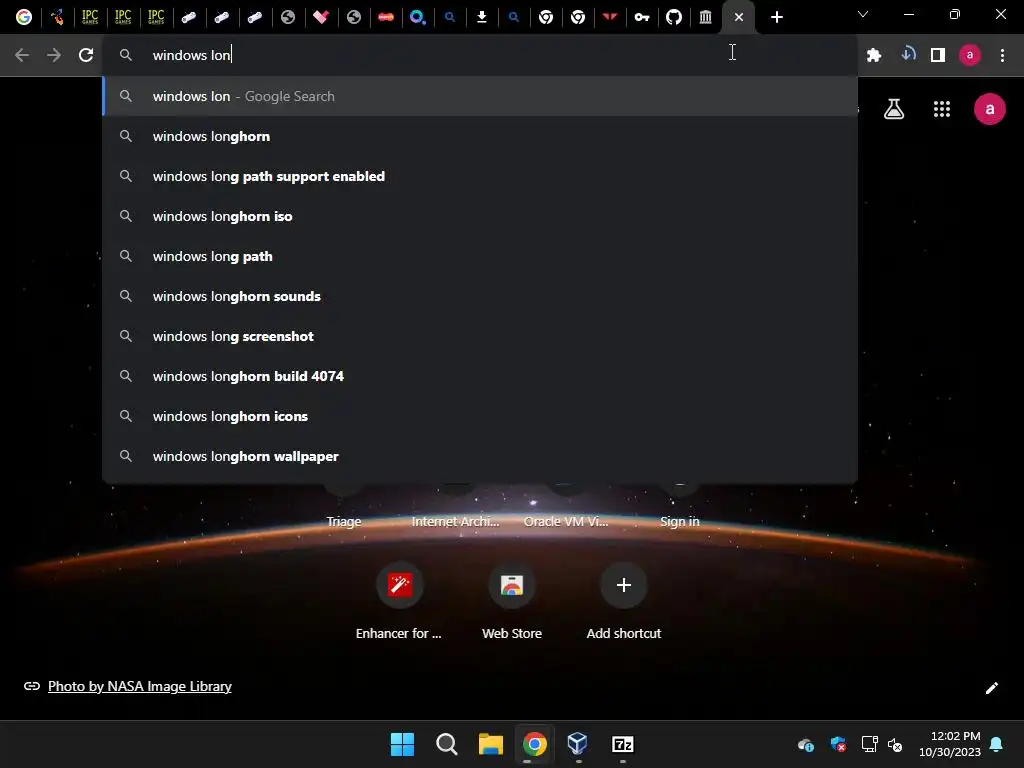The width and height of the screenshot is (1024, 768).
Task: Choose 'windows longhorn' suggestion
Action: click(480, 136)
